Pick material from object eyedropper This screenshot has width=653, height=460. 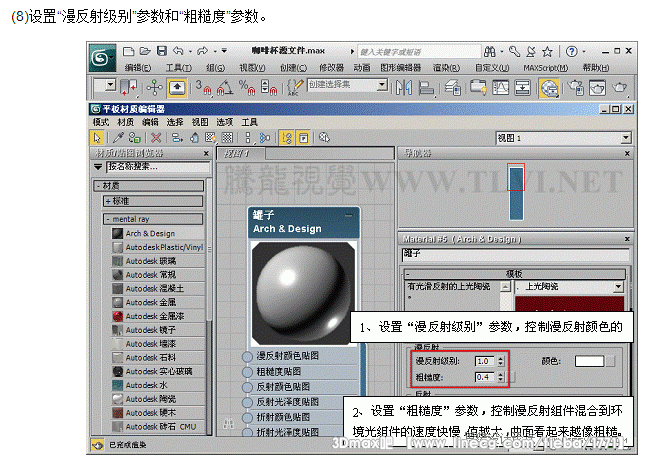coord(119,137)
